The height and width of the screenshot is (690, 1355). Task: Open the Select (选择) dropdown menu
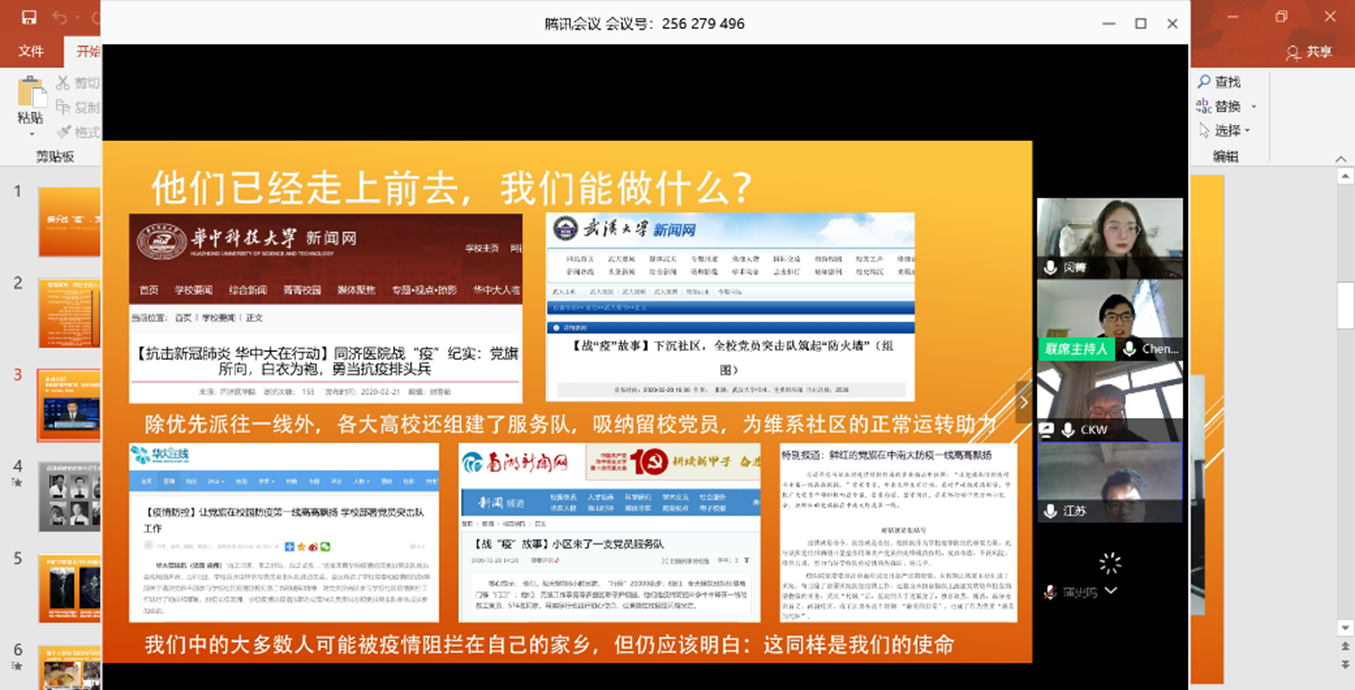1250,131
